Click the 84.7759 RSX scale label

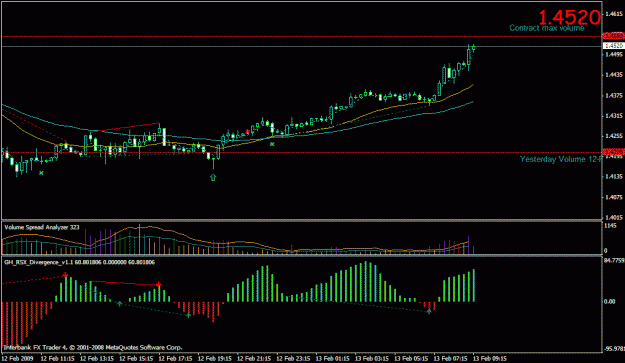tap(614, 261)
